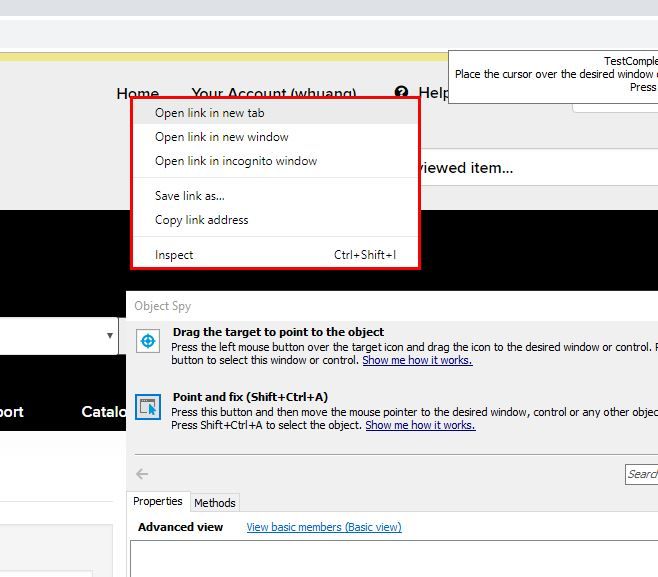Expand the dropdown arrow on the left

pyautogui.click(x=110, y=336)
